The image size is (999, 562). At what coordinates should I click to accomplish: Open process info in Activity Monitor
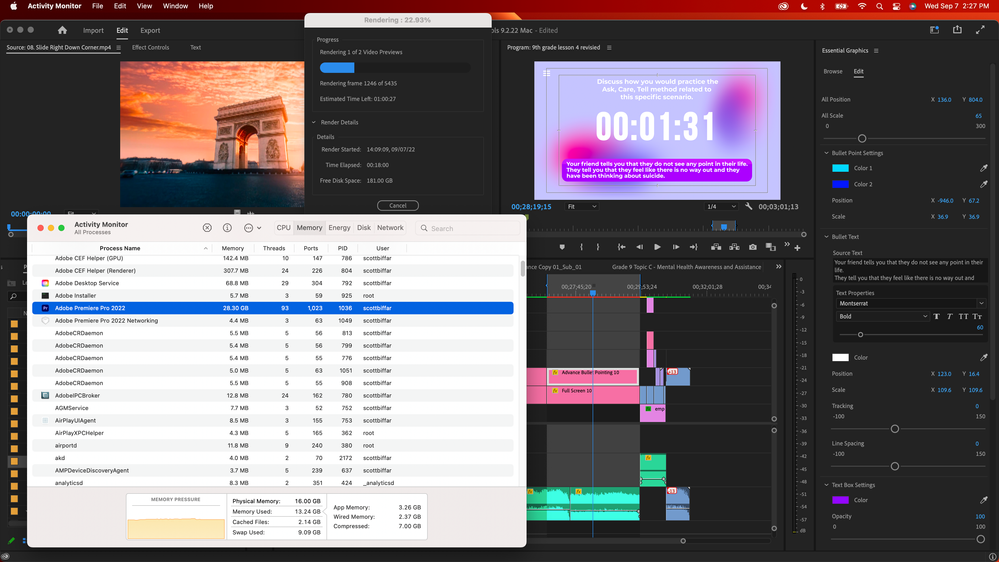(x=227, y=228)
